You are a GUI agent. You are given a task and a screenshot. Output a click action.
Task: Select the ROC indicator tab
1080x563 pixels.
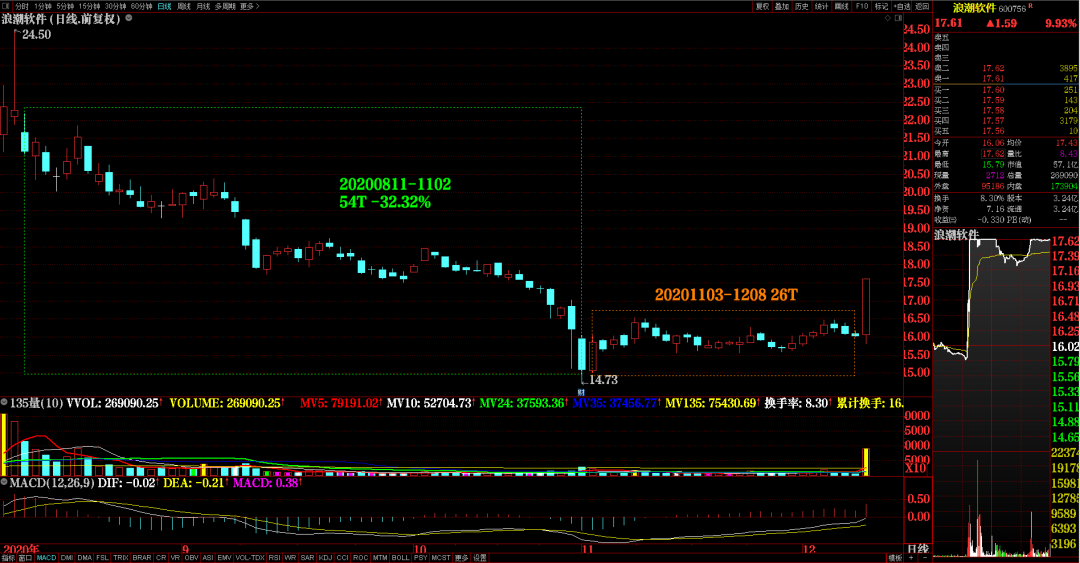pos(360,557)
